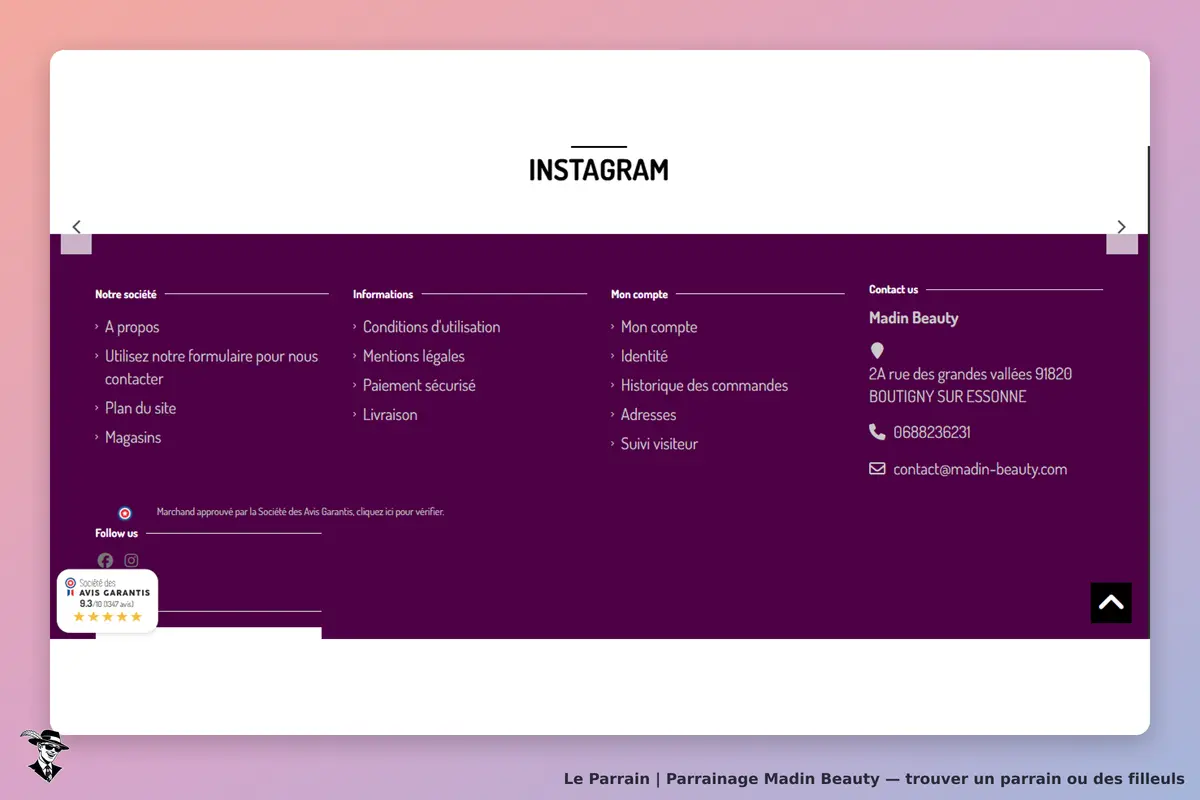Image resolution: width=1200 pixels, height=800 pixels.
Task: Click the map pin address icon
Action: pos(877,351)
